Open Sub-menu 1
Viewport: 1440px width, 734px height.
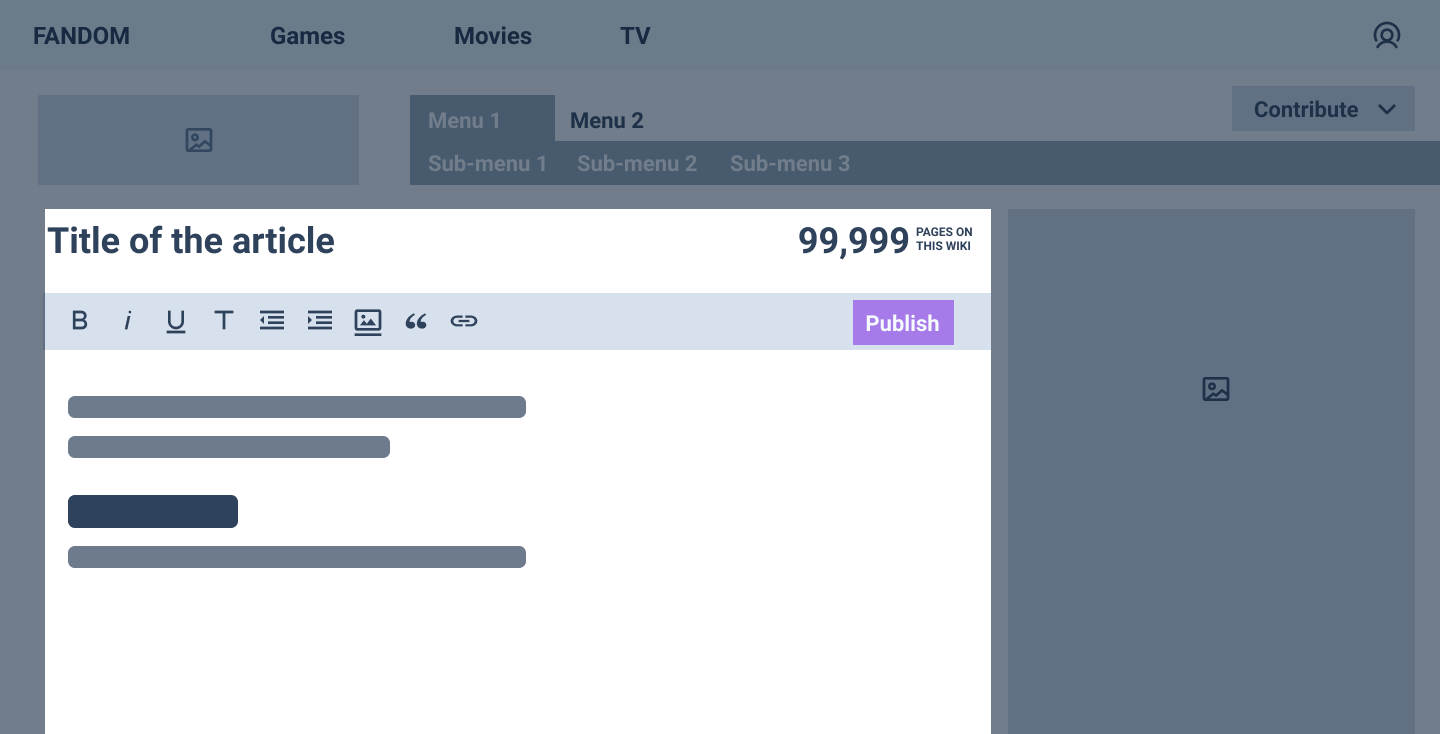point(487,163)
